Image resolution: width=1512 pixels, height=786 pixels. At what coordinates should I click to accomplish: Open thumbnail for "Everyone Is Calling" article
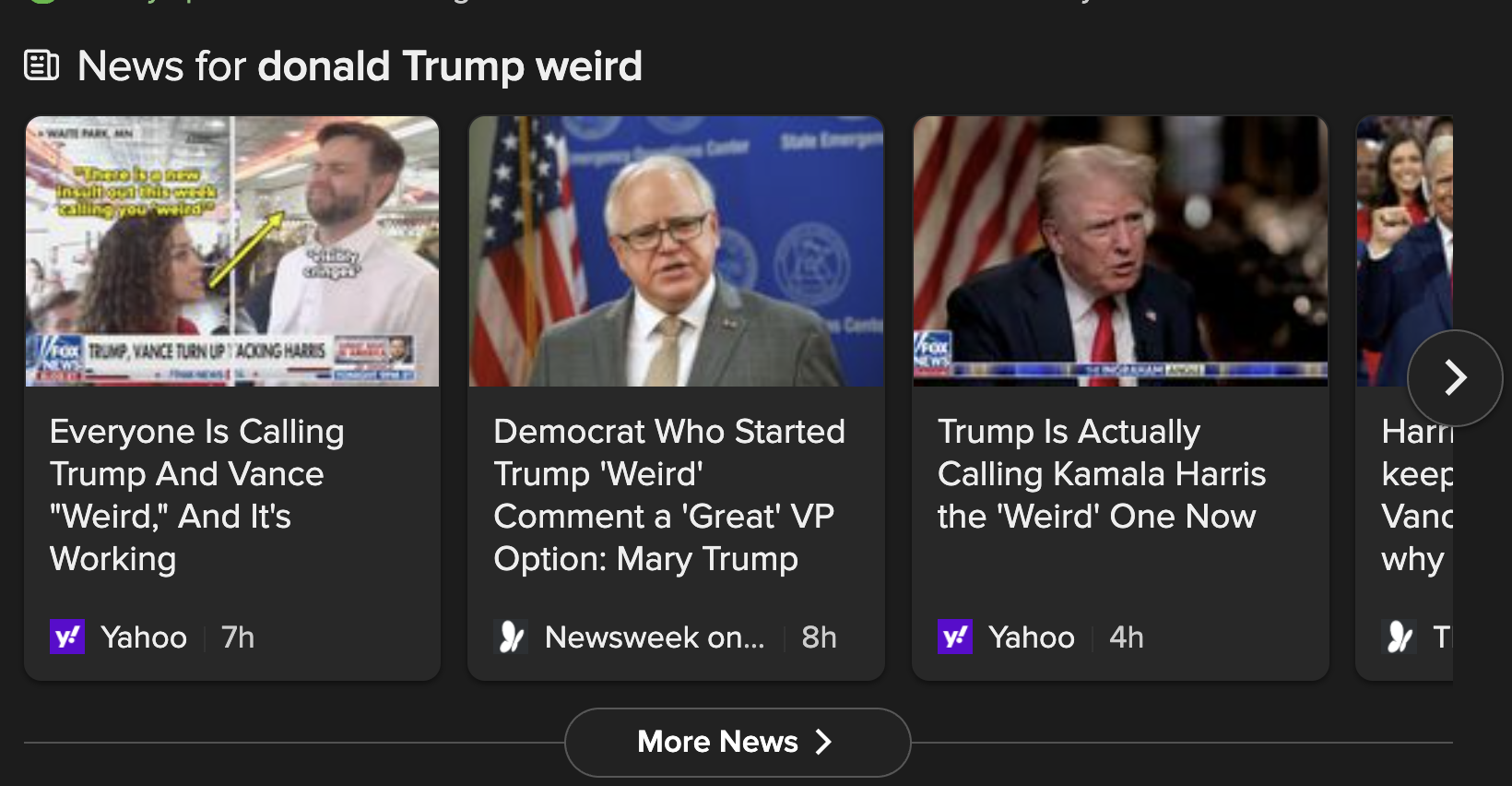click(232, 251)
